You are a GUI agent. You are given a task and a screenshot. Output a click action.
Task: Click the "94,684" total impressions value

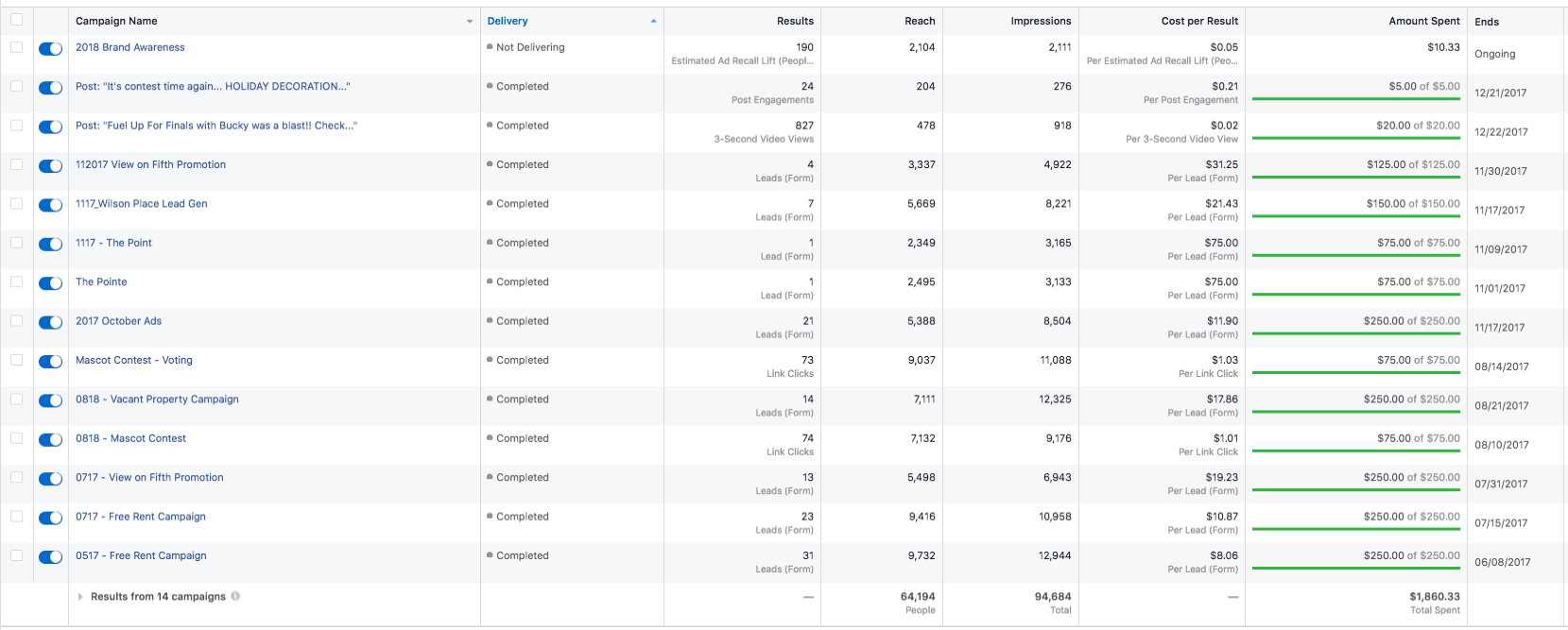coord(1053,597)
